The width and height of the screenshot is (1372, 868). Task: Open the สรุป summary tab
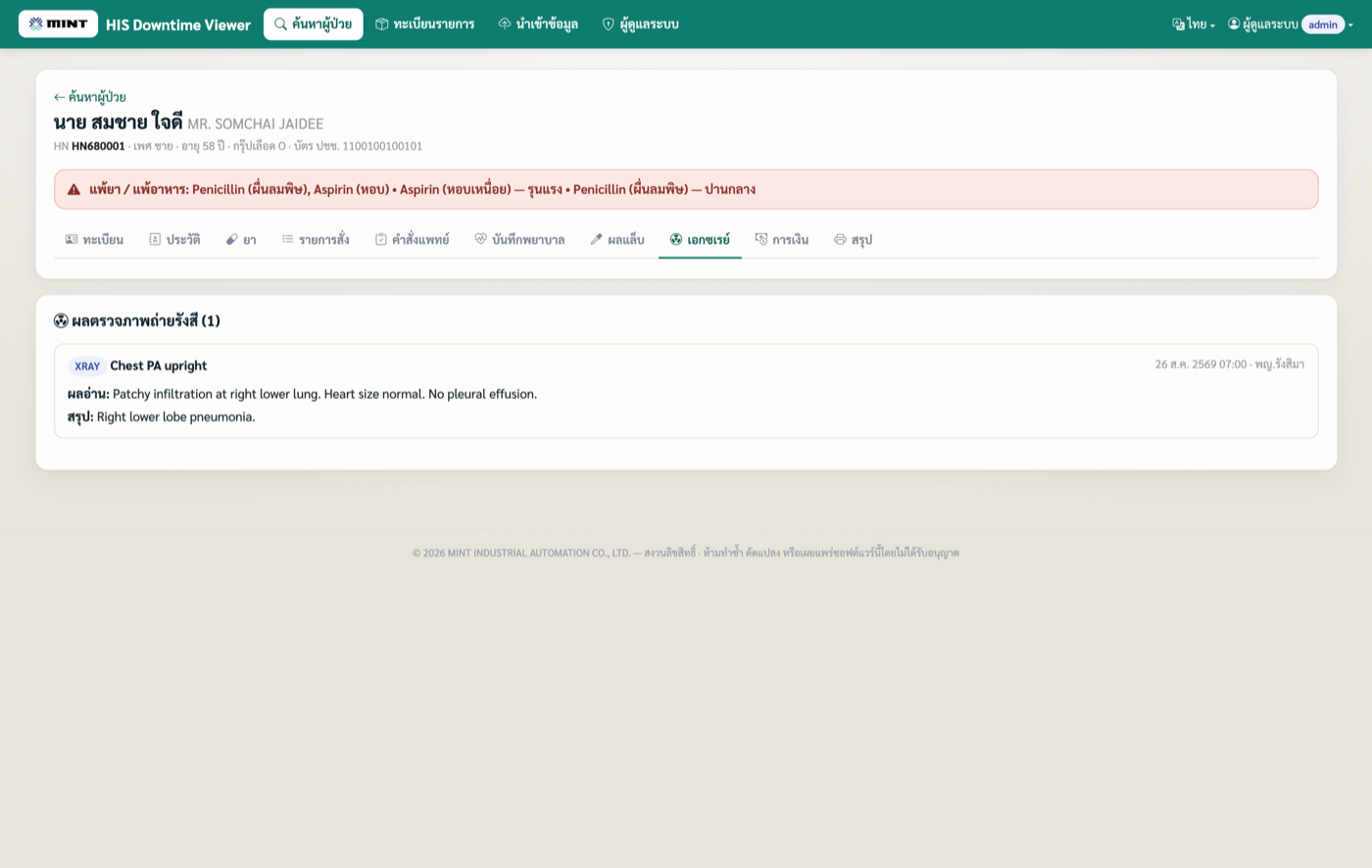(x=853, y=239)
